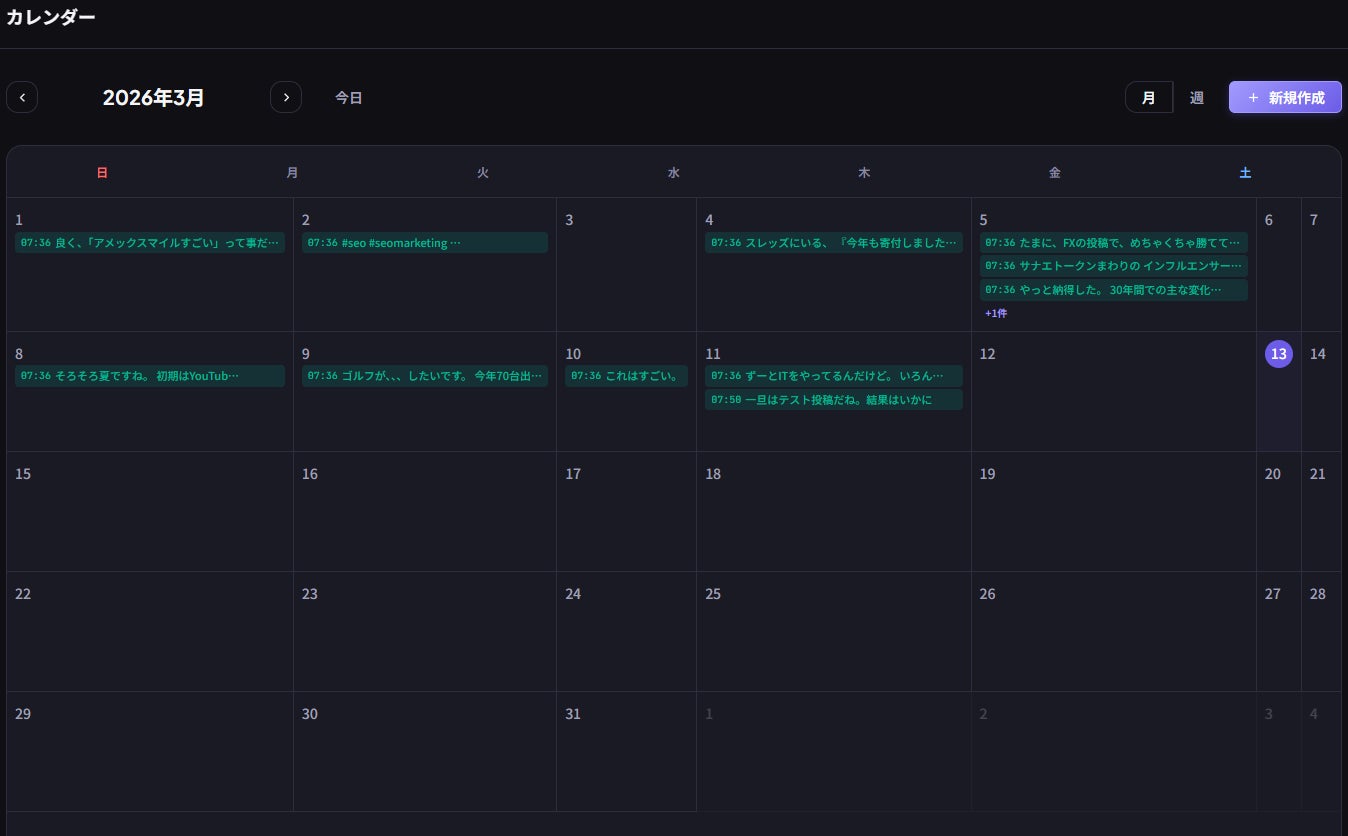The image size is (1348, 836).
Task: Select date number 12 in the calendar
Action: point(988,354)
